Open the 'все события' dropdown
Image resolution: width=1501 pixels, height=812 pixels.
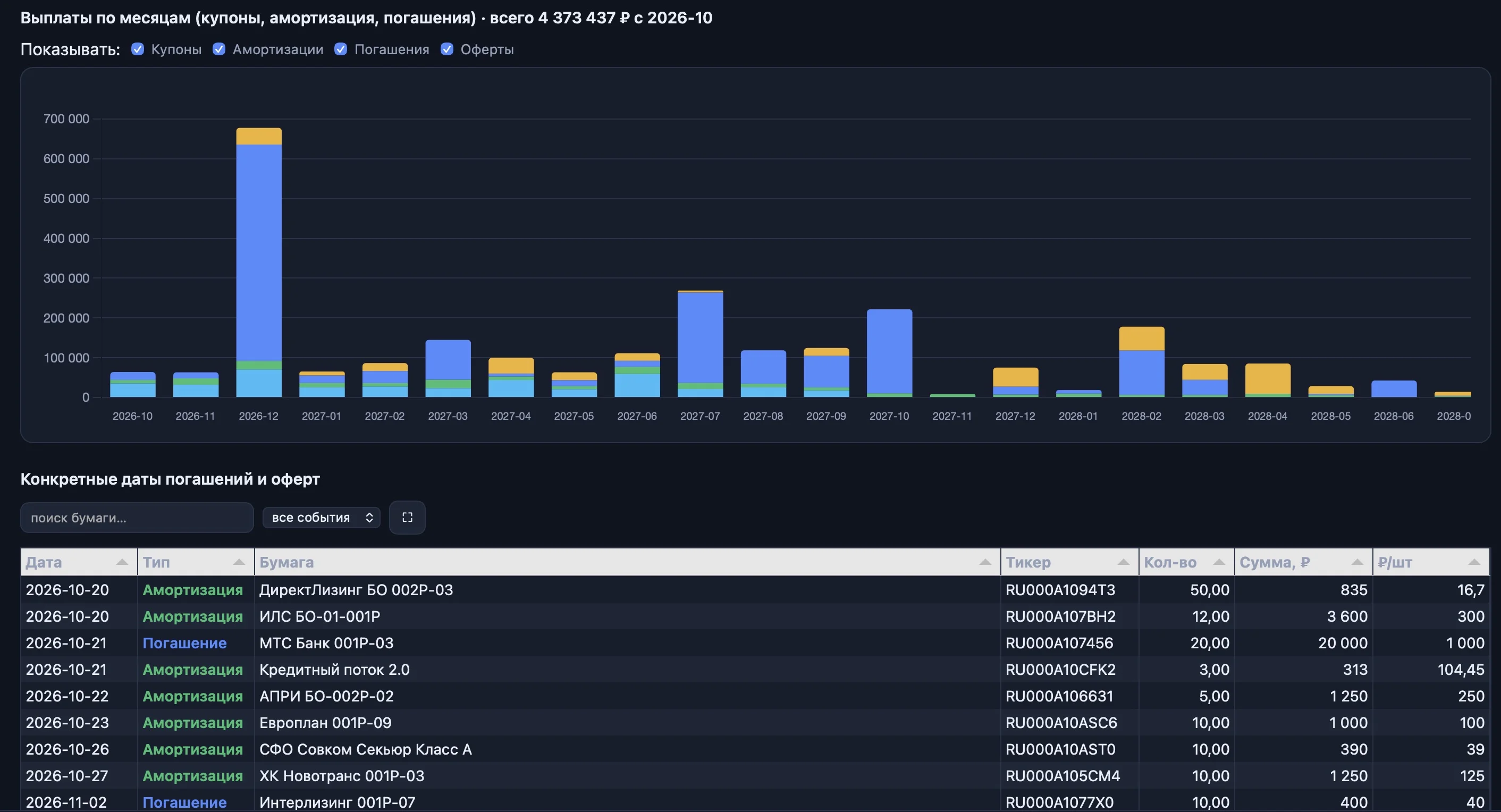coord(322,517)
